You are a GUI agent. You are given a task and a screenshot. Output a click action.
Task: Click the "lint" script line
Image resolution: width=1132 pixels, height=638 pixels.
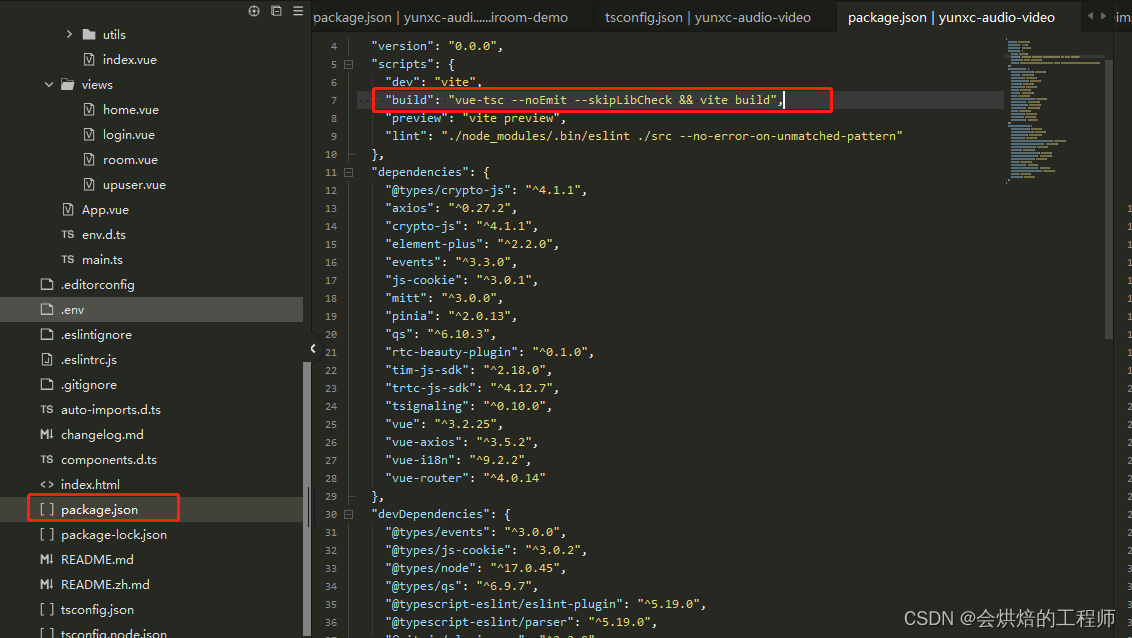coord(643,136)
